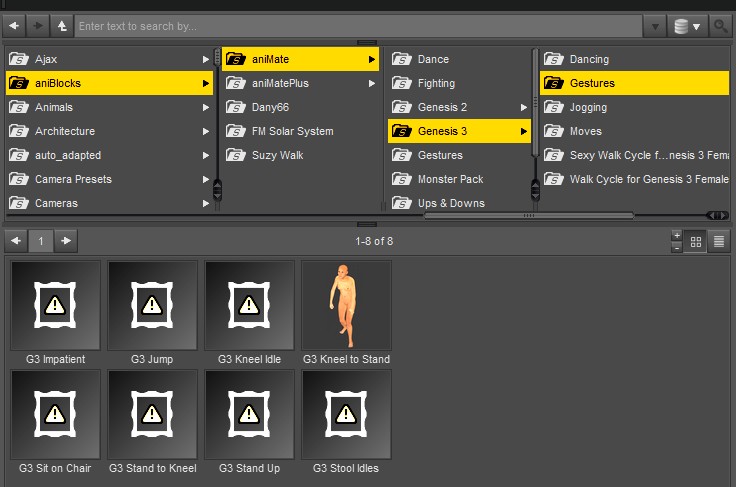736x487 pixels.
Task: Open the aniMatePlus folder
Action: [300, 83]
